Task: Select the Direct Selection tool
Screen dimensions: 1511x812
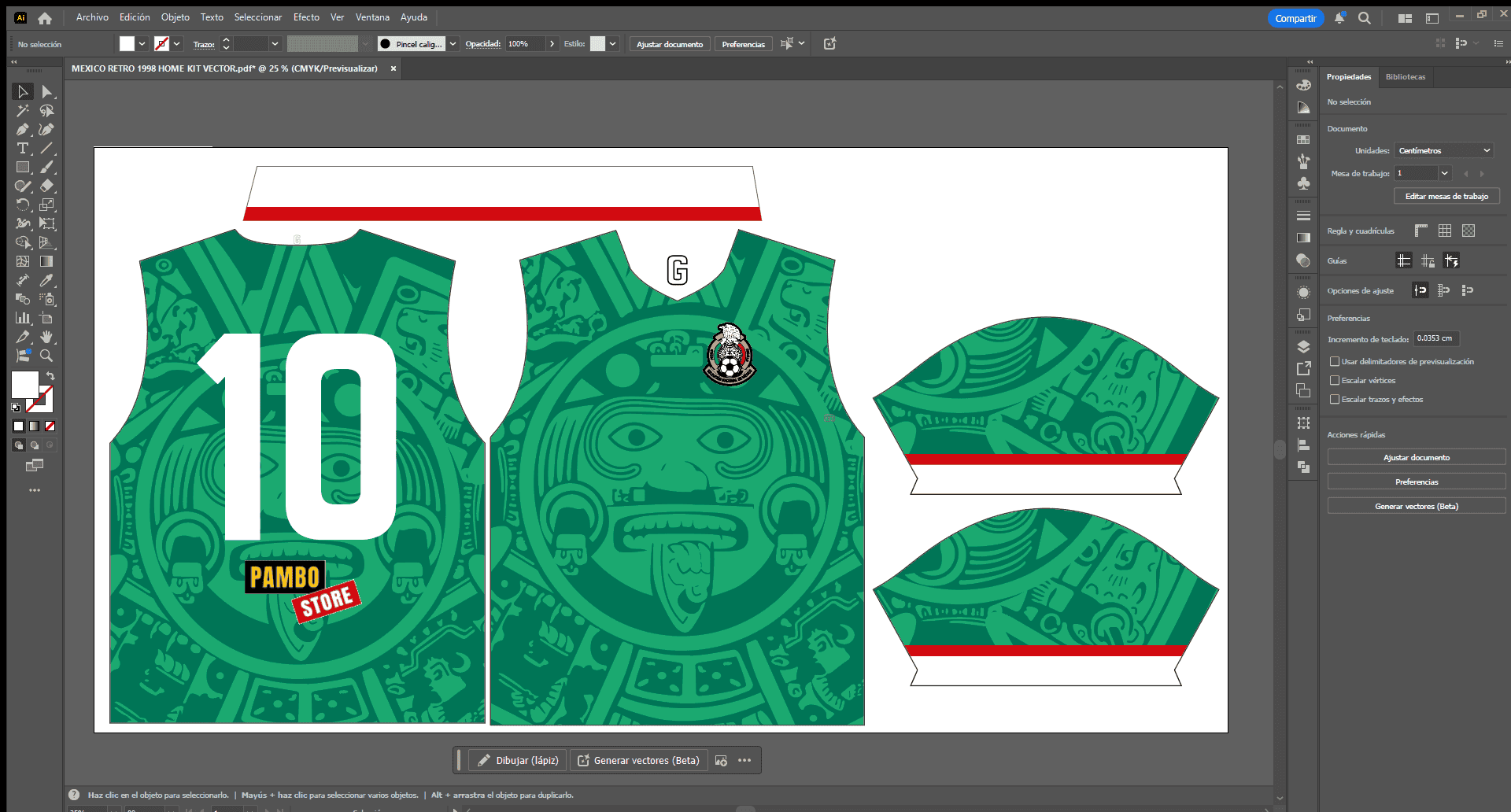Action: (x=47, y=92)
